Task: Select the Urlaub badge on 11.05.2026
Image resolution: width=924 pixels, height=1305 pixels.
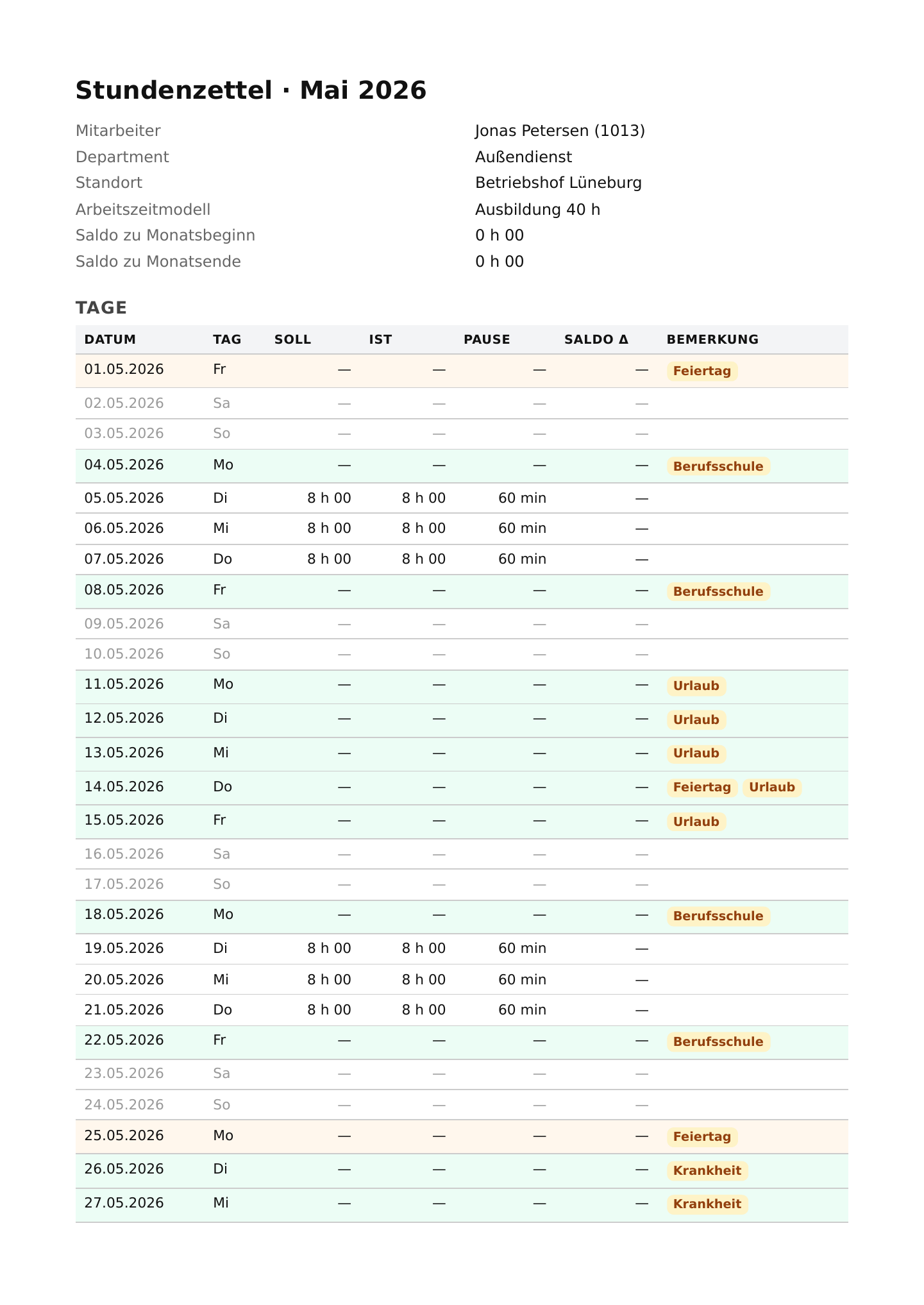Action: click(x=696, y=686)
